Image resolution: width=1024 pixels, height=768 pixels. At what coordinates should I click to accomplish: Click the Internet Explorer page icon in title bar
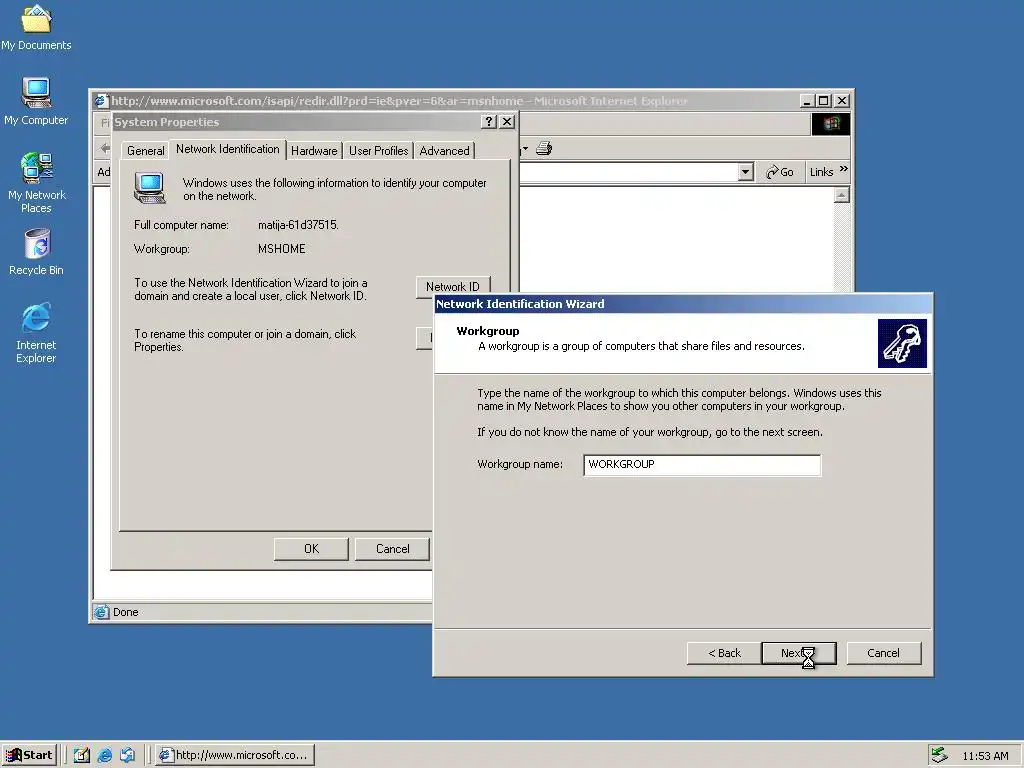coord(101,101)
